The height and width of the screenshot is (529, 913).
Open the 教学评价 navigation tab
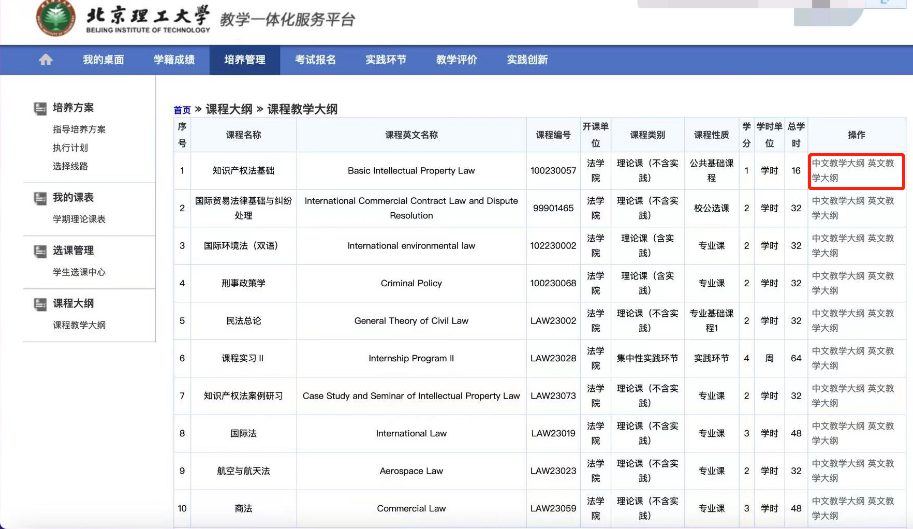(456, 59)
